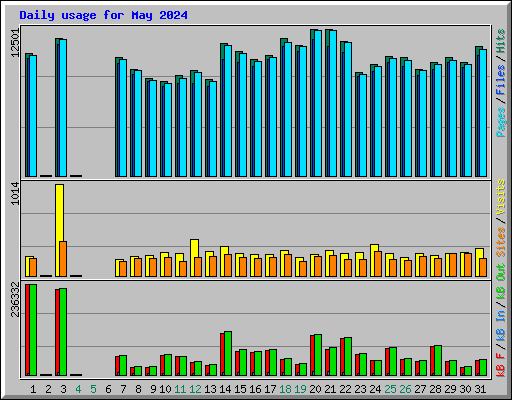Click green weekend day label 26
Image resolution: width=512 pixels, height=400 pixels.
pos(405,389)
